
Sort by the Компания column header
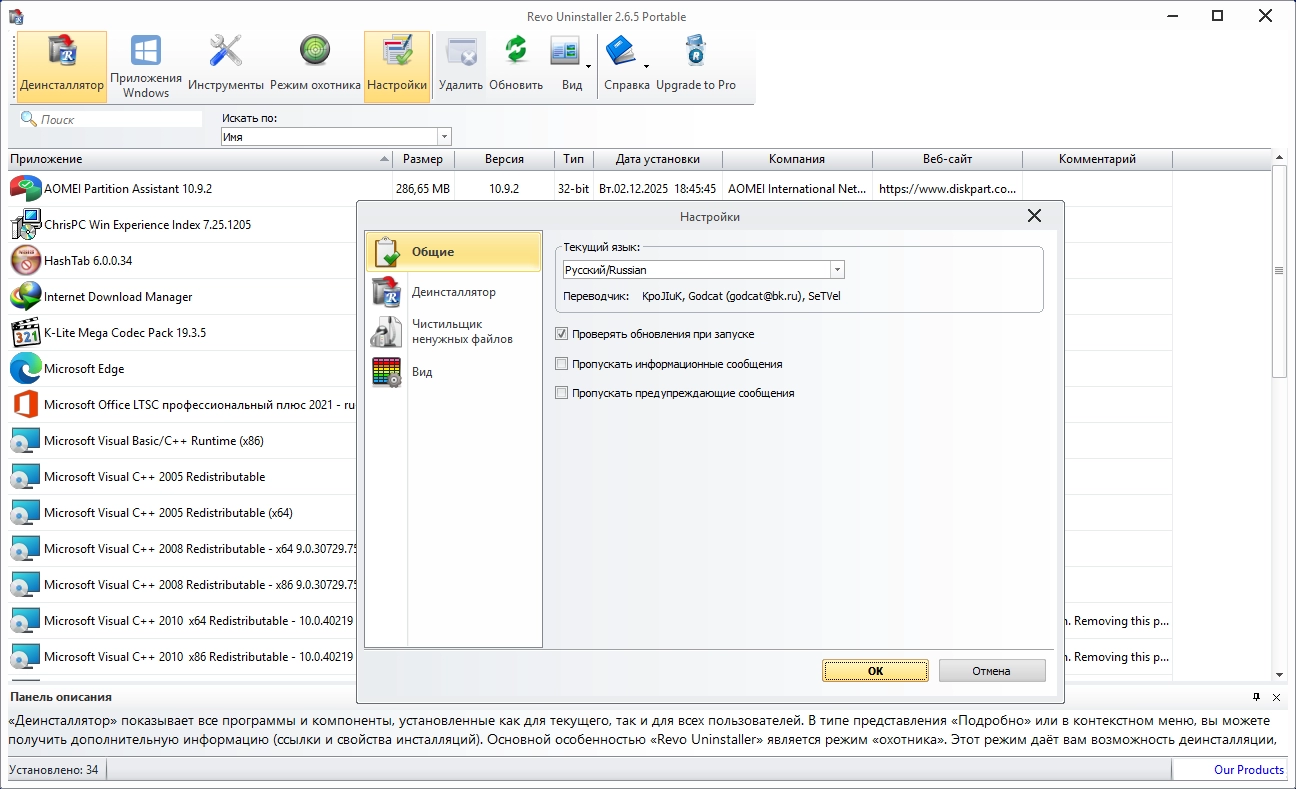(797, 159)
